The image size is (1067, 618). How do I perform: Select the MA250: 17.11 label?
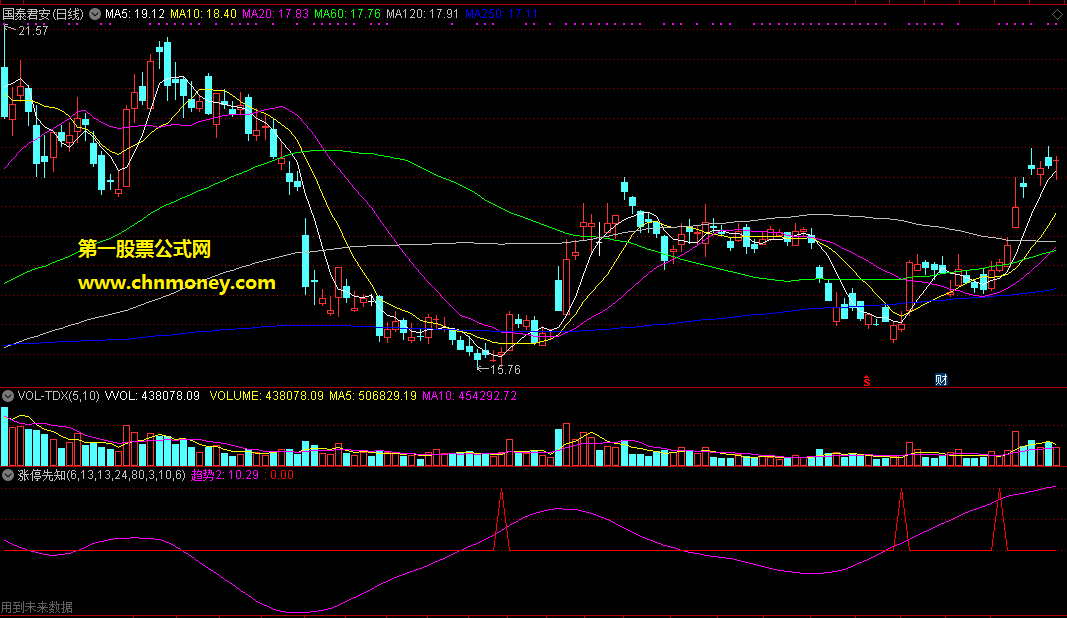[x=502, y=14]
